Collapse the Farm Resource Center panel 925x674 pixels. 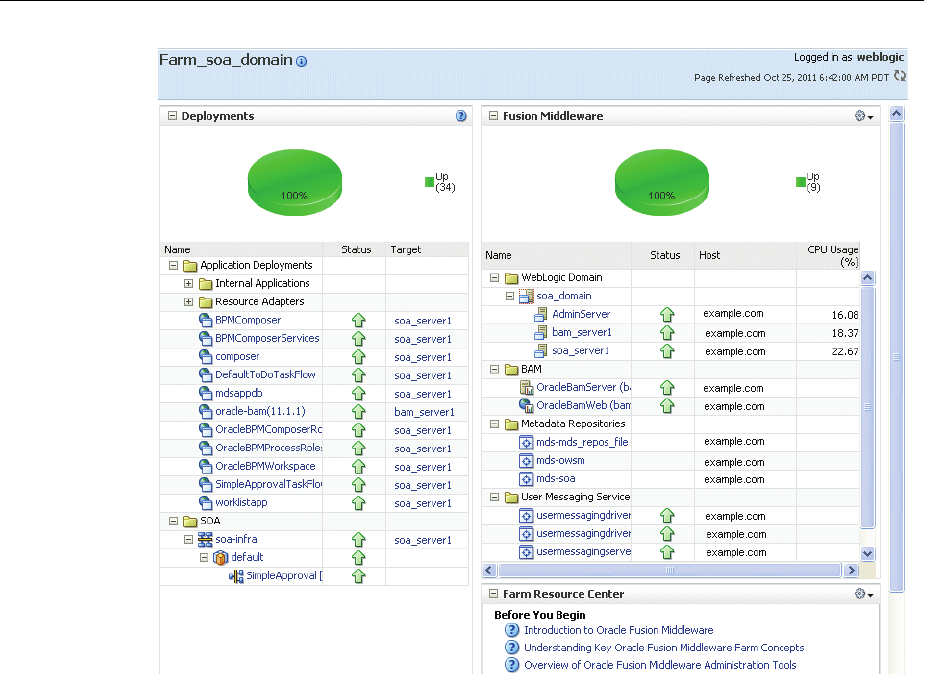(493, 594)
